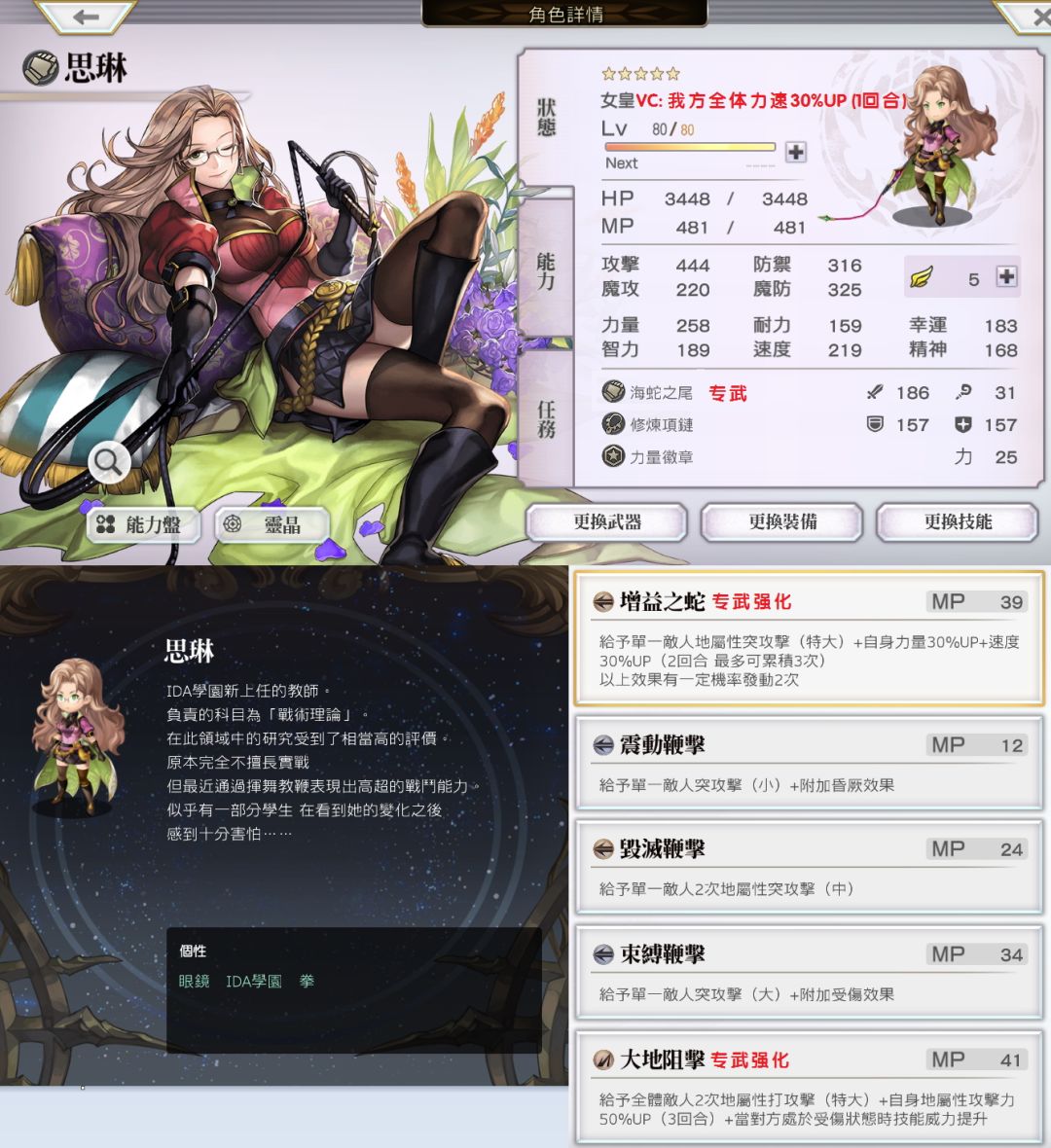
Task: Switch to the 任務 tab
Action: click(546, 418)
